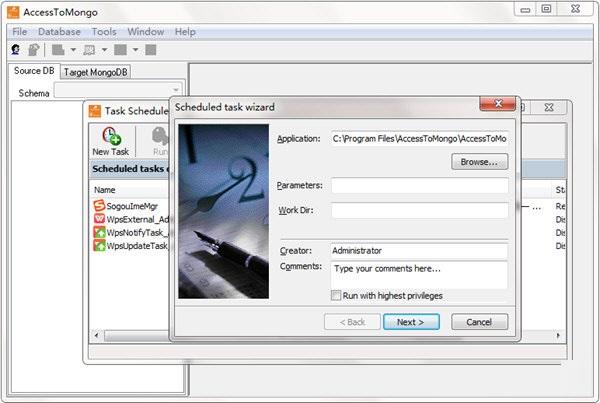
Task: Open the Schema combo box
Action: tap(118, 90)
